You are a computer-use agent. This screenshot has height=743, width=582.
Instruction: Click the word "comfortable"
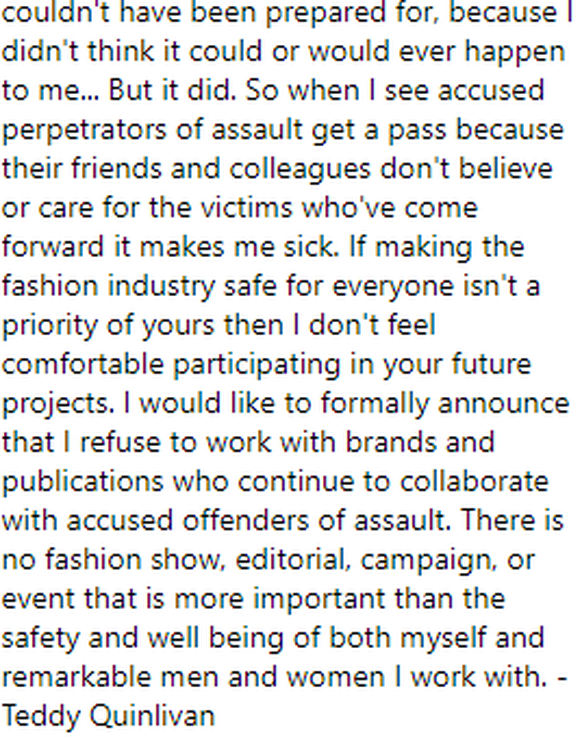click(82, 364)
